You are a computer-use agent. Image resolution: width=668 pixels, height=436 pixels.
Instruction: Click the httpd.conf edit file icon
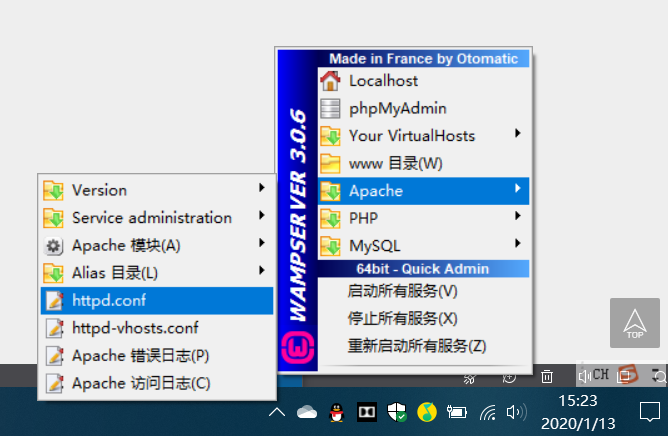click(x=55, y=301)
